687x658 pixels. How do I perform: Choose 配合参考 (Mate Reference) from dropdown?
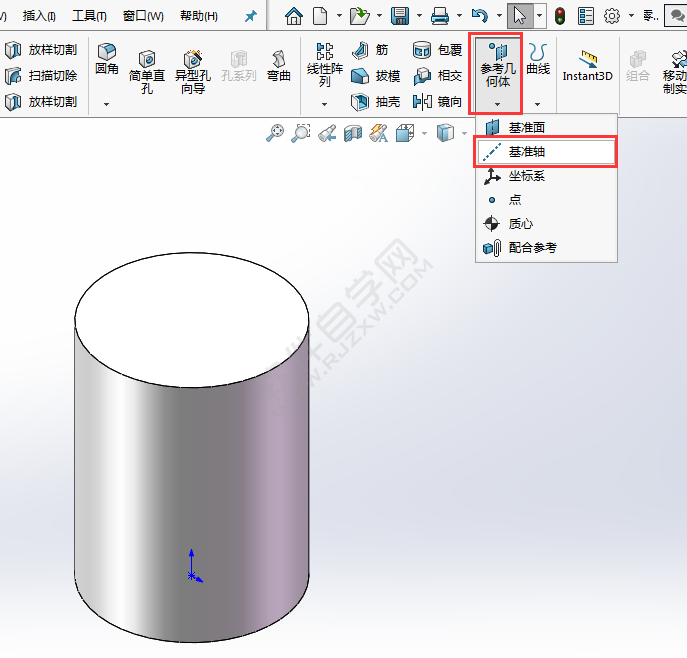click(x=546, y=248)
